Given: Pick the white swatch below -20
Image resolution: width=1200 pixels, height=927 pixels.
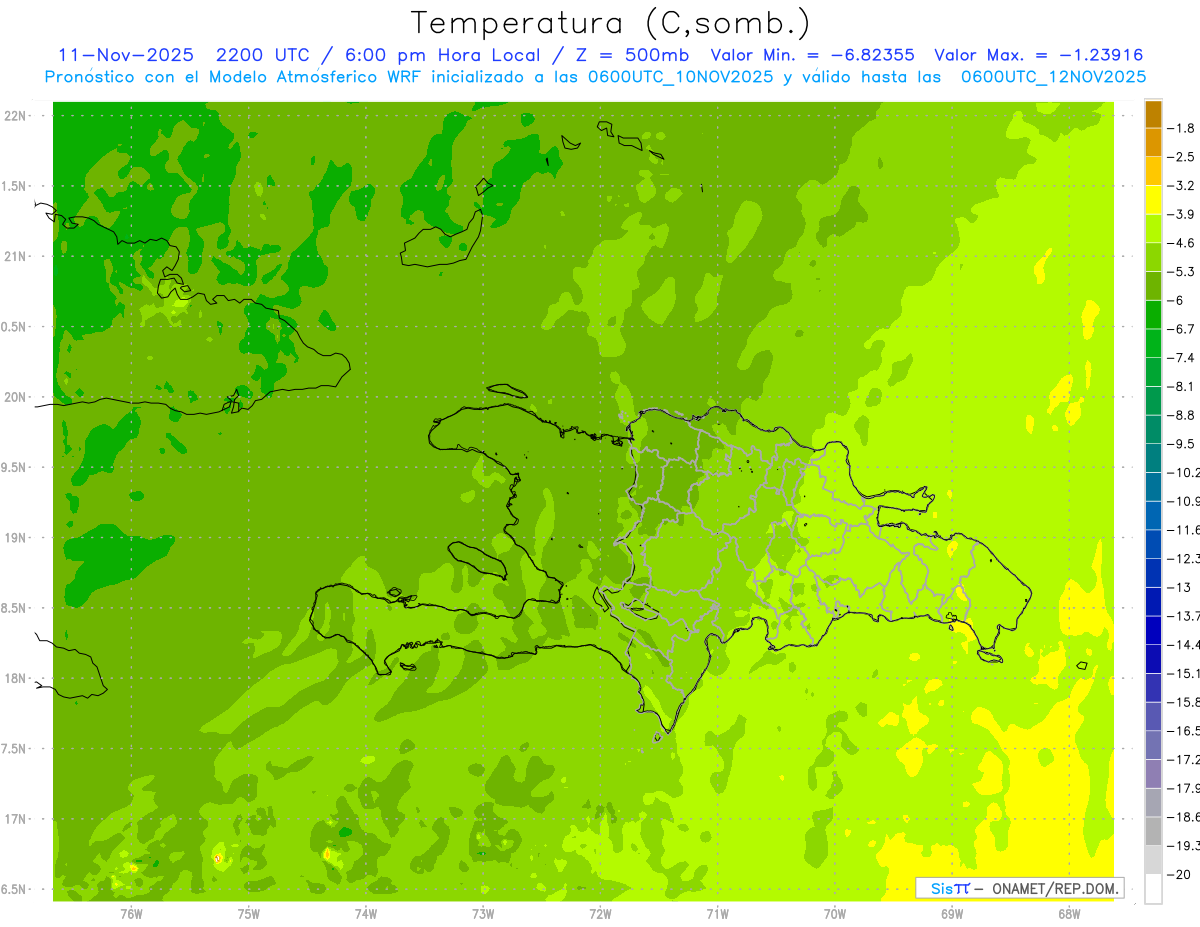Looking at the screenshot, I should (1154, 889).
